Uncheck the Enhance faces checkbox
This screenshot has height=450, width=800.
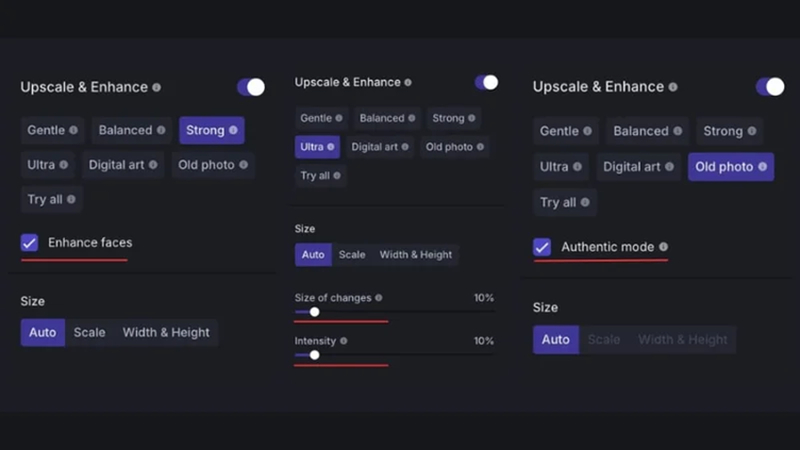(30, 242)
